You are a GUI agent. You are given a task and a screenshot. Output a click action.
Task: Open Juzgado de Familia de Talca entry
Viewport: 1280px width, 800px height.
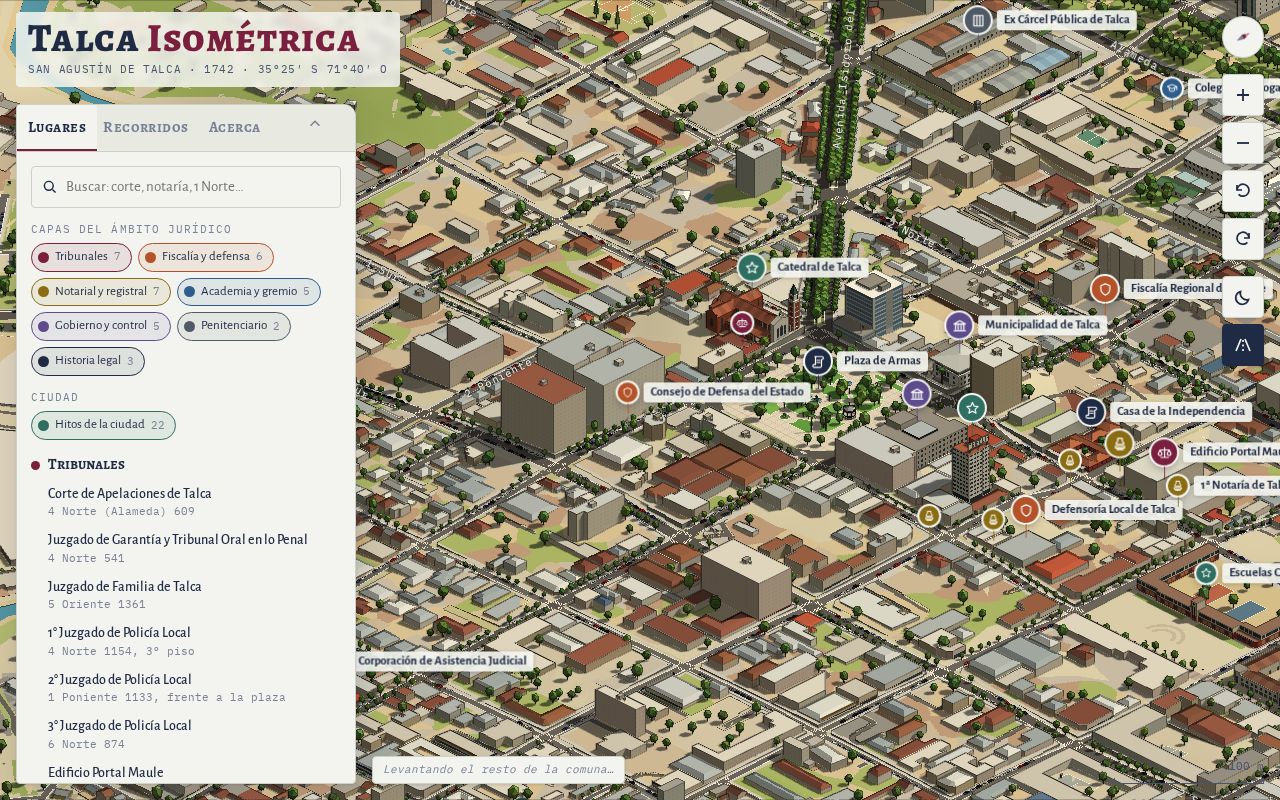tap(186, 595)
